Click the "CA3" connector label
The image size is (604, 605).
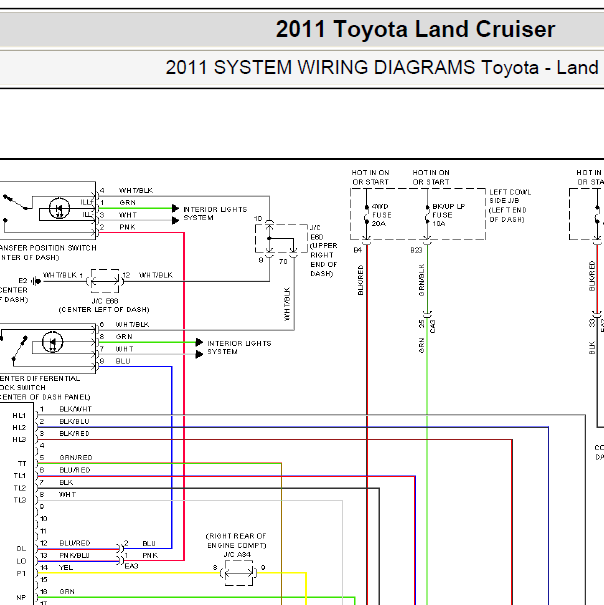point(432,326)
